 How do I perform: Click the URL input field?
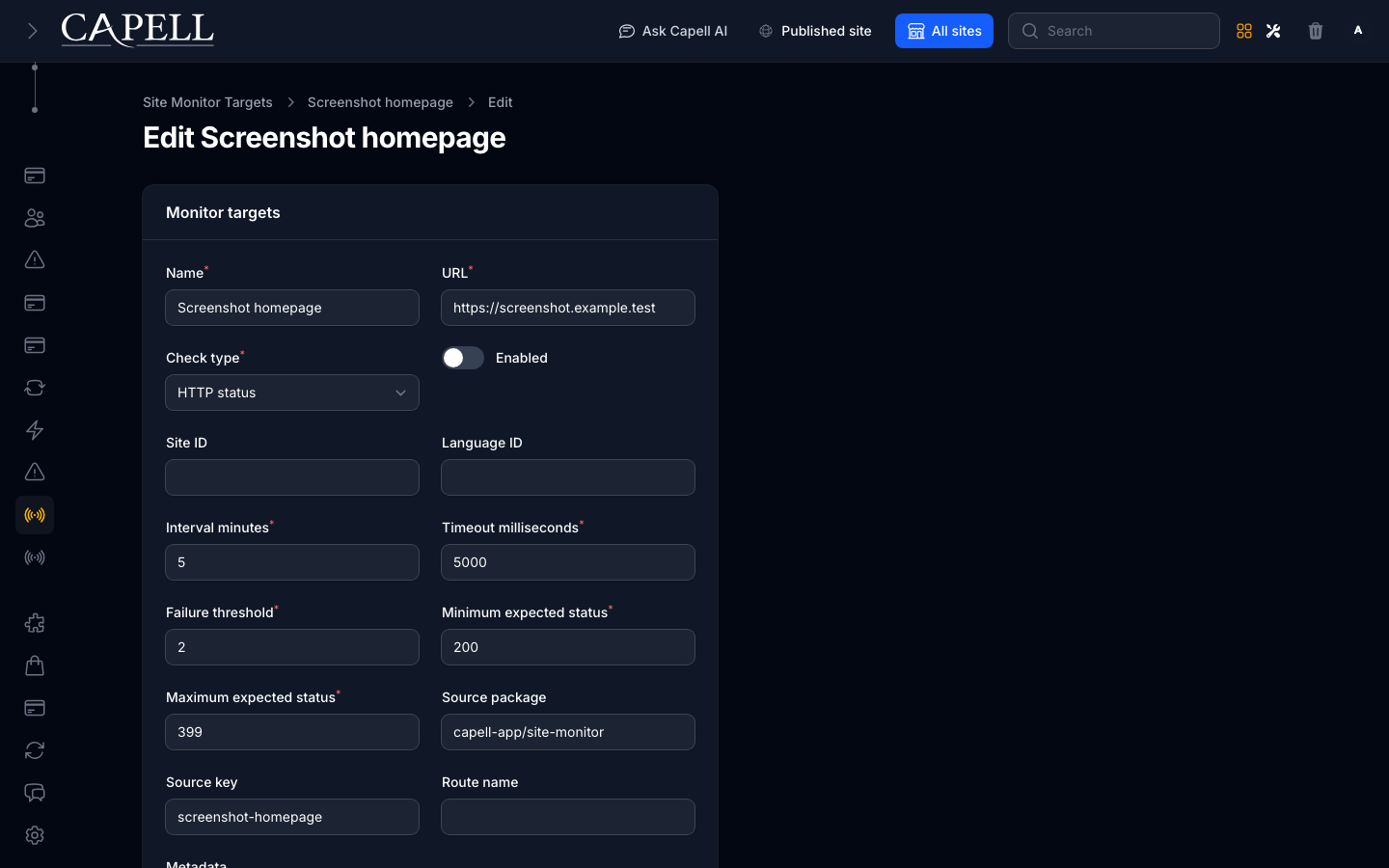click(x=568, y=308)
